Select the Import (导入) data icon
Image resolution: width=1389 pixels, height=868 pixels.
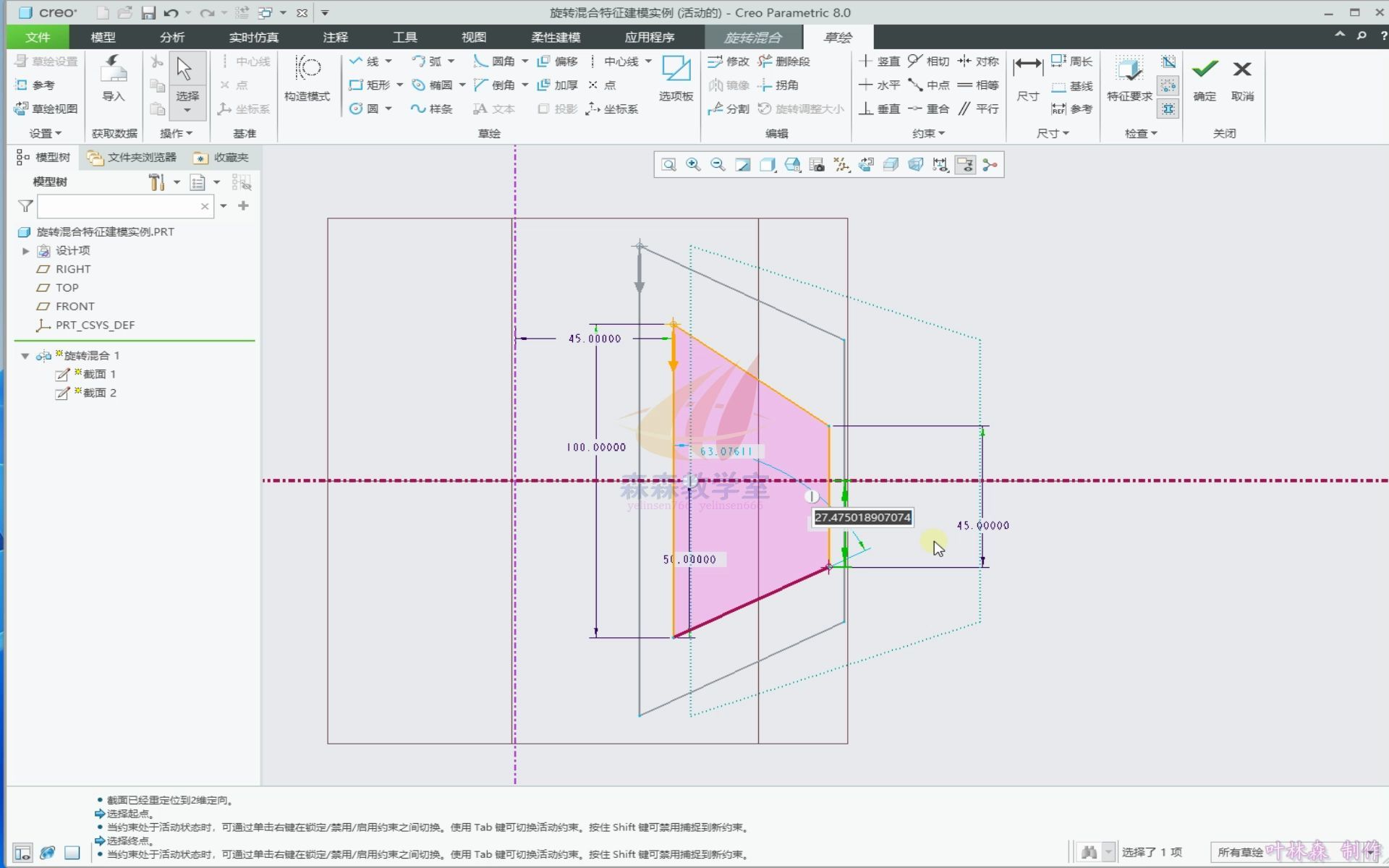pyautogui.click(x=114, y=70)
